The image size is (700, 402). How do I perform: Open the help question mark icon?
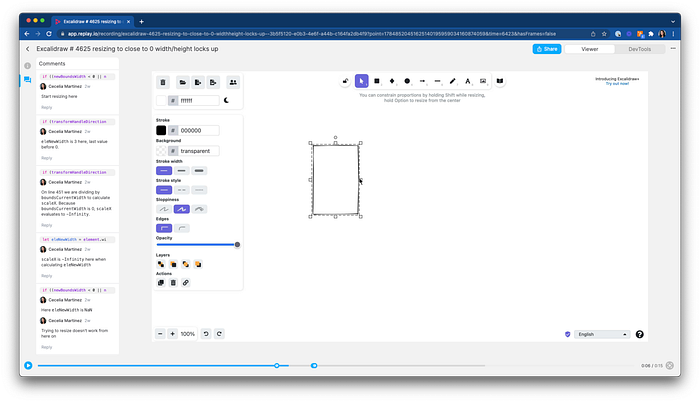click(x=639, y=334)
